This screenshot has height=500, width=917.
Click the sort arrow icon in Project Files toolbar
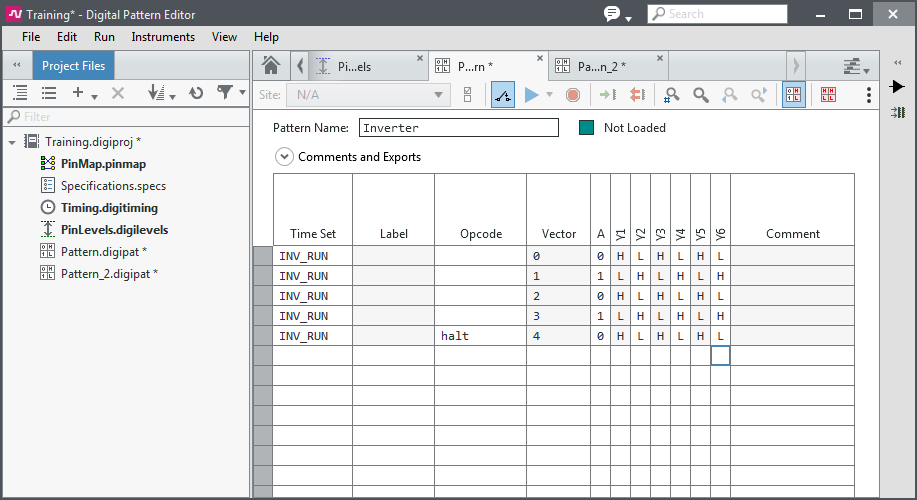156,92
